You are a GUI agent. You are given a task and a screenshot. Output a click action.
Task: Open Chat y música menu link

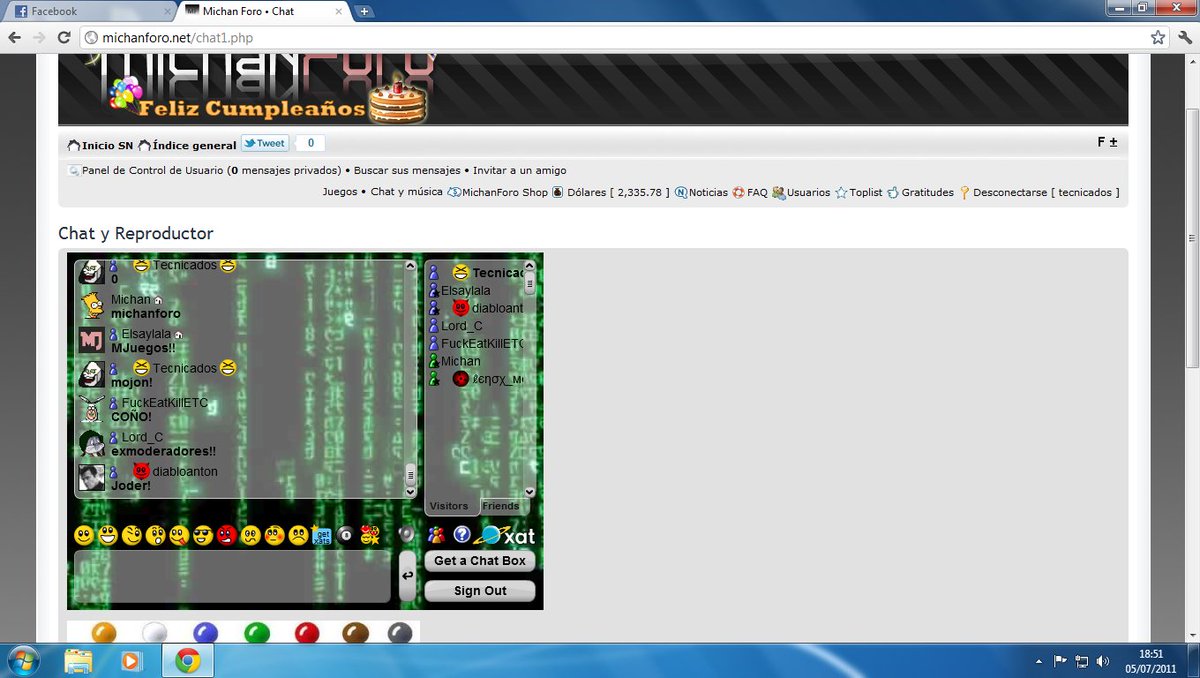click(x=407, y=192)
